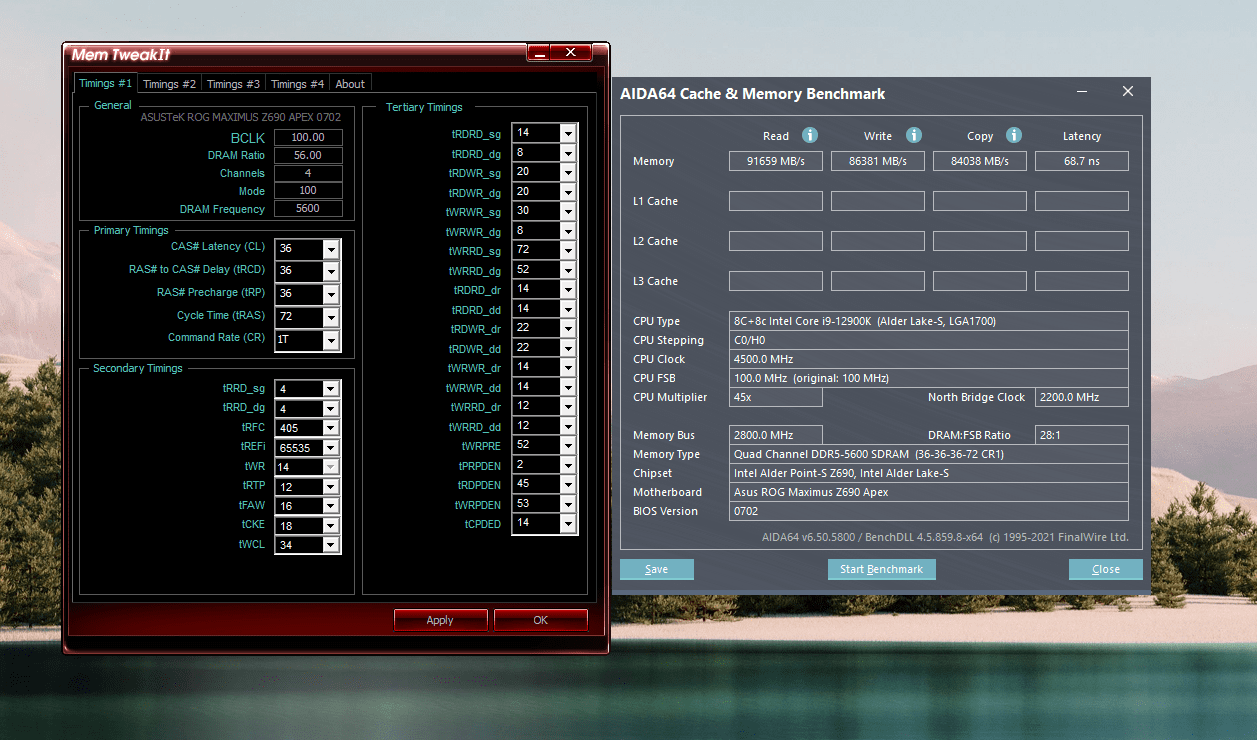The height and width of the screenshot is (740, 1257).
Task: Close the AIDA64 benchmark window
Action: (1128, 92)
